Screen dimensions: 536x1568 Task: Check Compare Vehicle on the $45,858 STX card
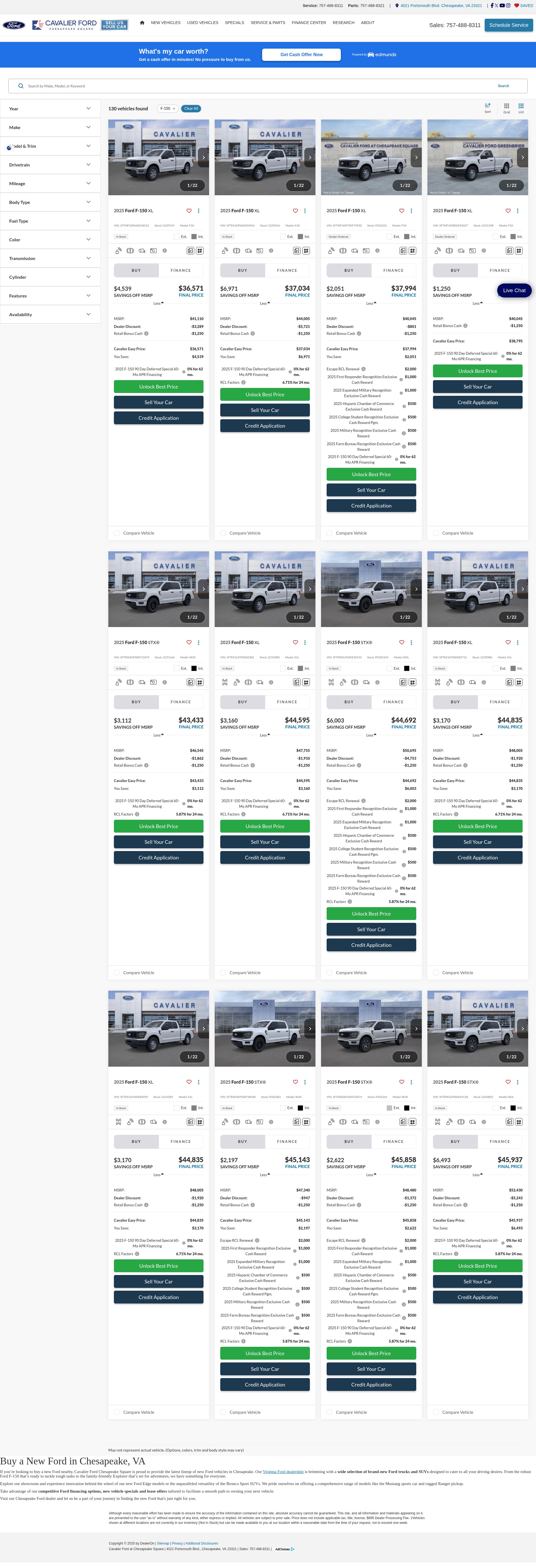click(330, 1412)
